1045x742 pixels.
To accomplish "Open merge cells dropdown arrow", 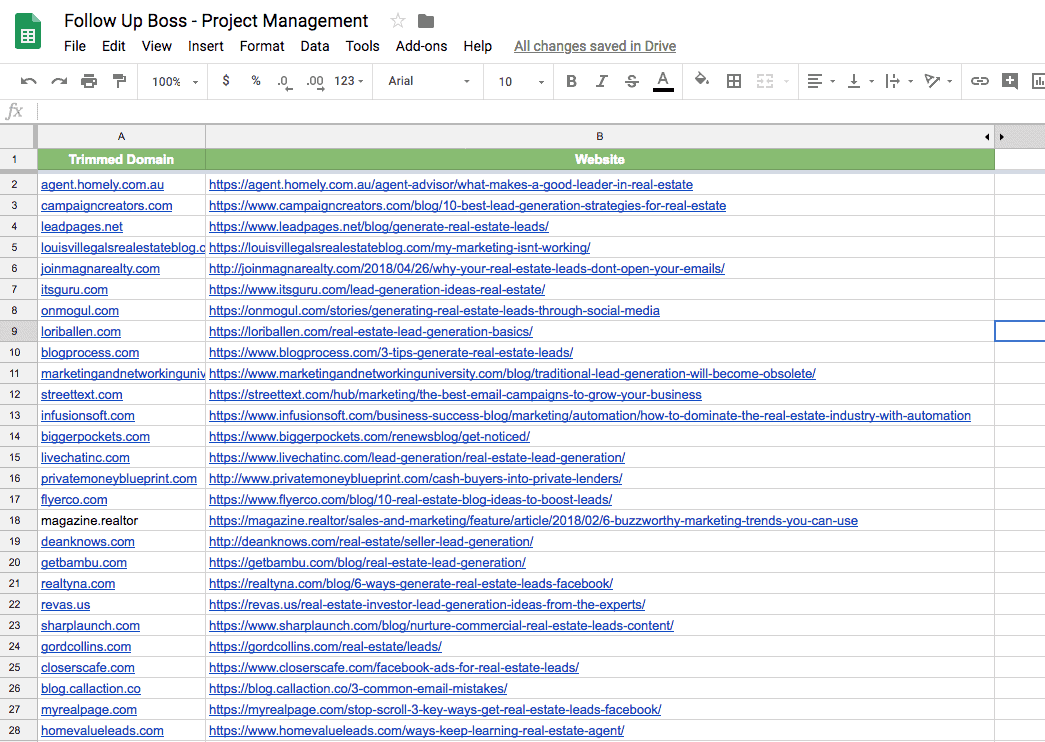I will click(x=786, y=81).
